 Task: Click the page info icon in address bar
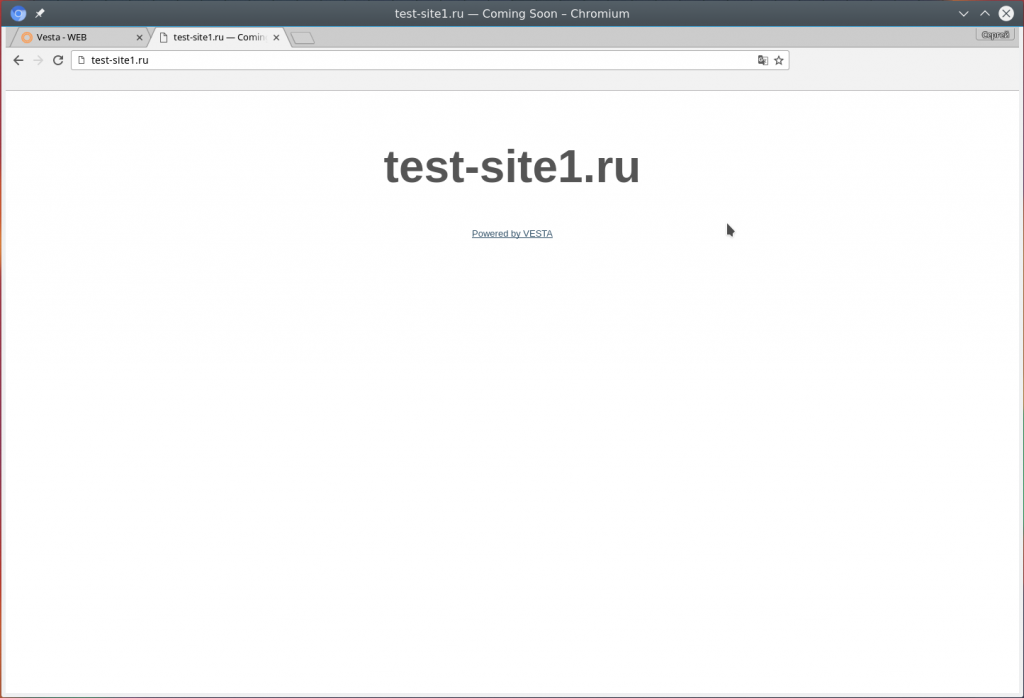(x=82, y=60)
